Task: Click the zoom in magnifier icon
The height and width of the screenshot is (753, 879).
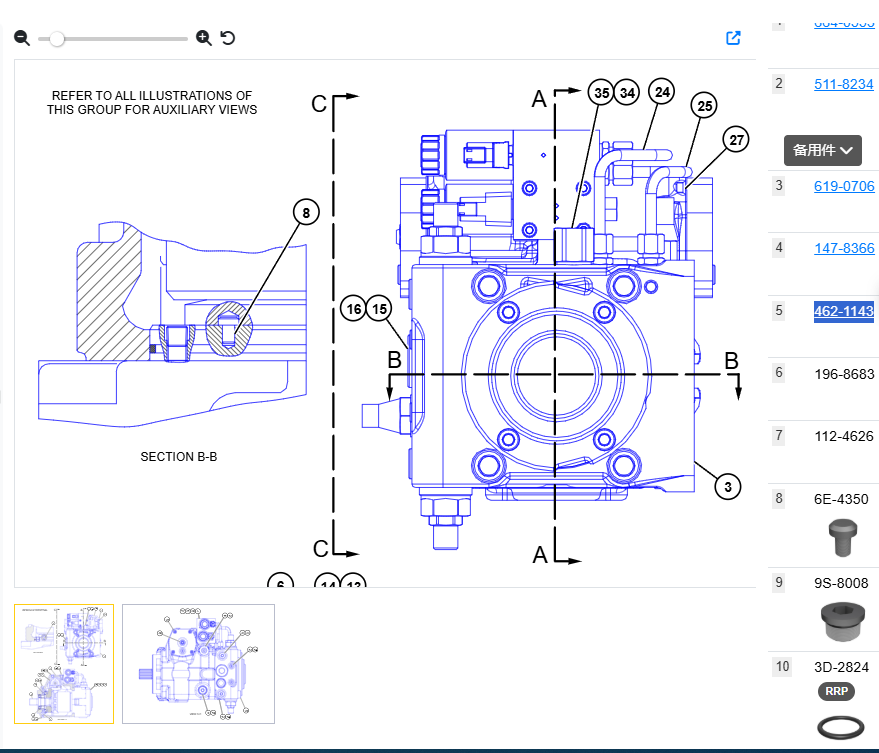Action: [x=204, y=38]
